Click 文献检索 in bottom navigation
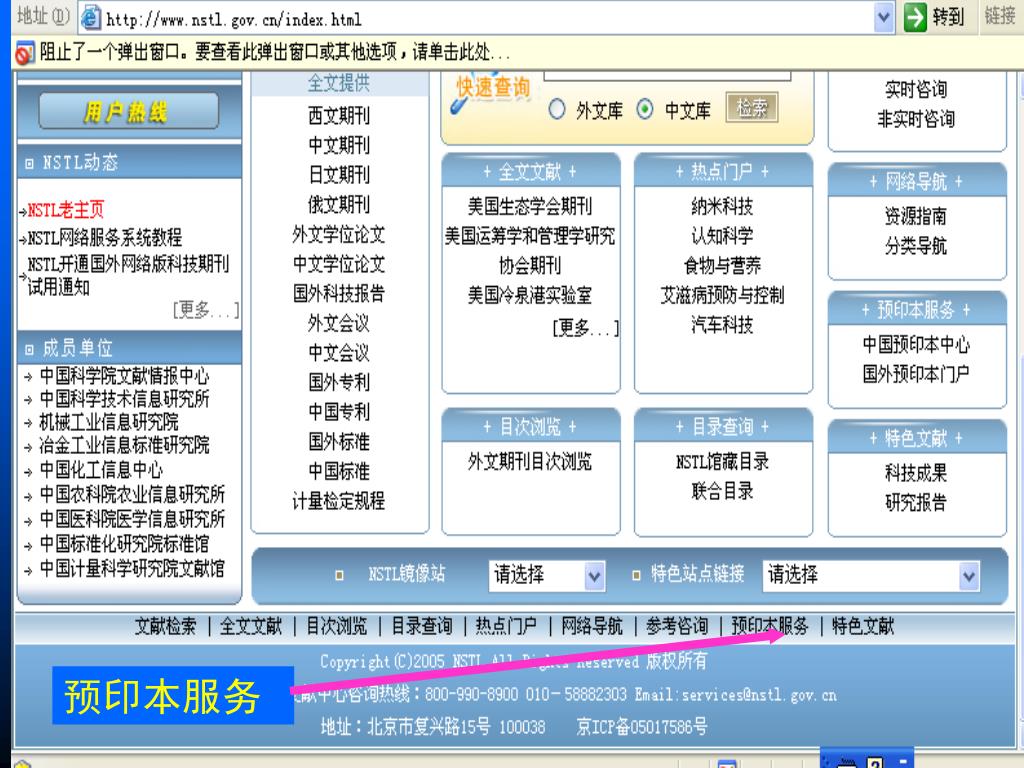1024x768 pixels. coord(165,626)
